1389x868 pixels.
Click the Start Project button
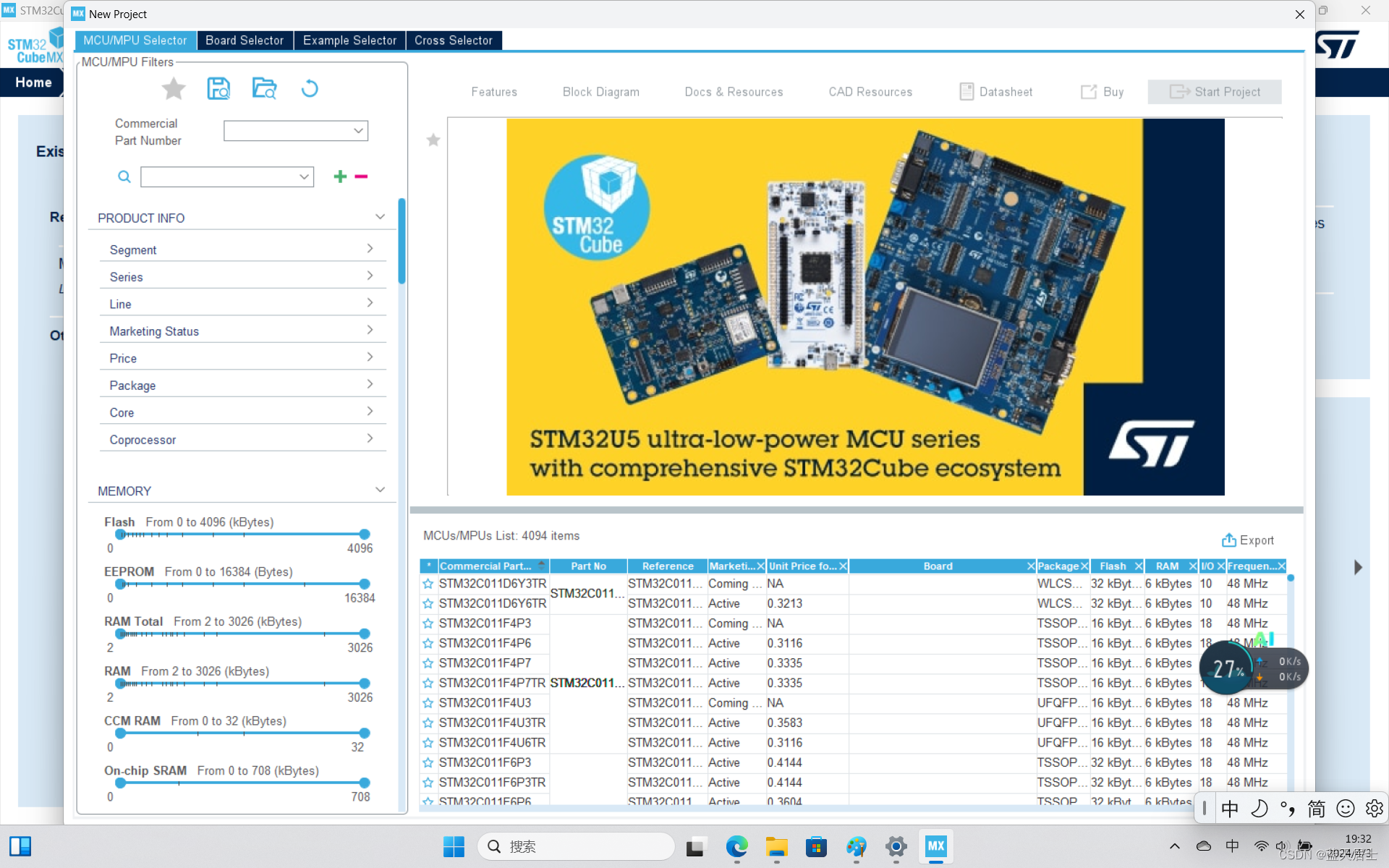(x=1214, y=92)
